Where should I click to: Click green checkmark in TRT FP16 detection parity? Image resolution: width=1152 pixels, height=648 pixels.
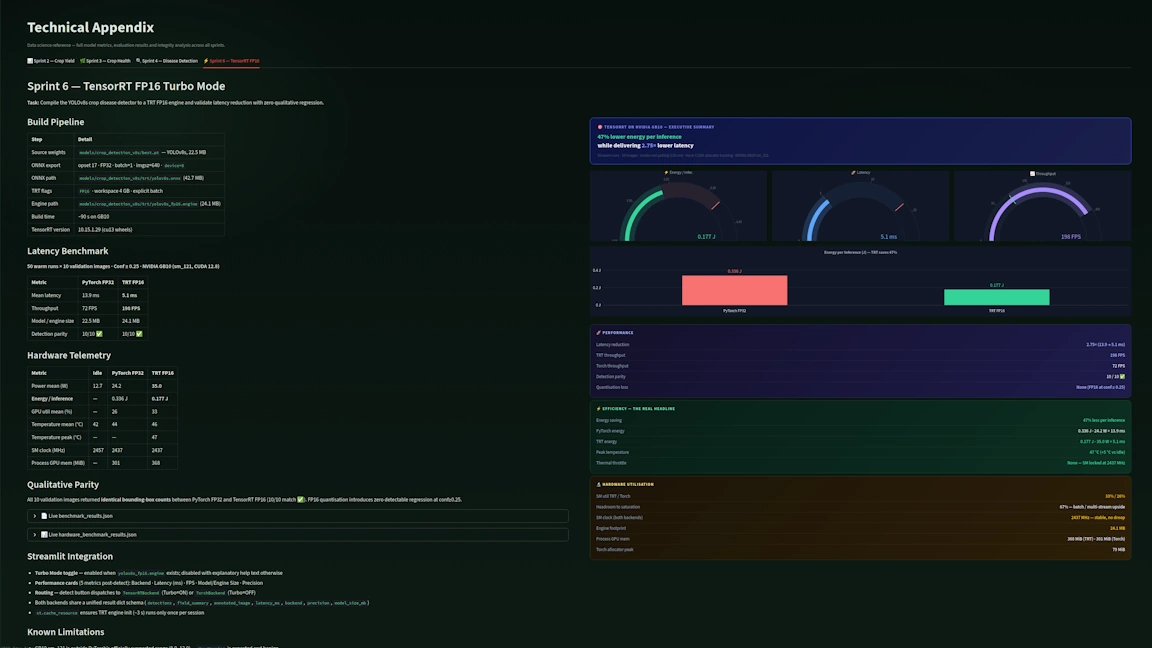139,334
